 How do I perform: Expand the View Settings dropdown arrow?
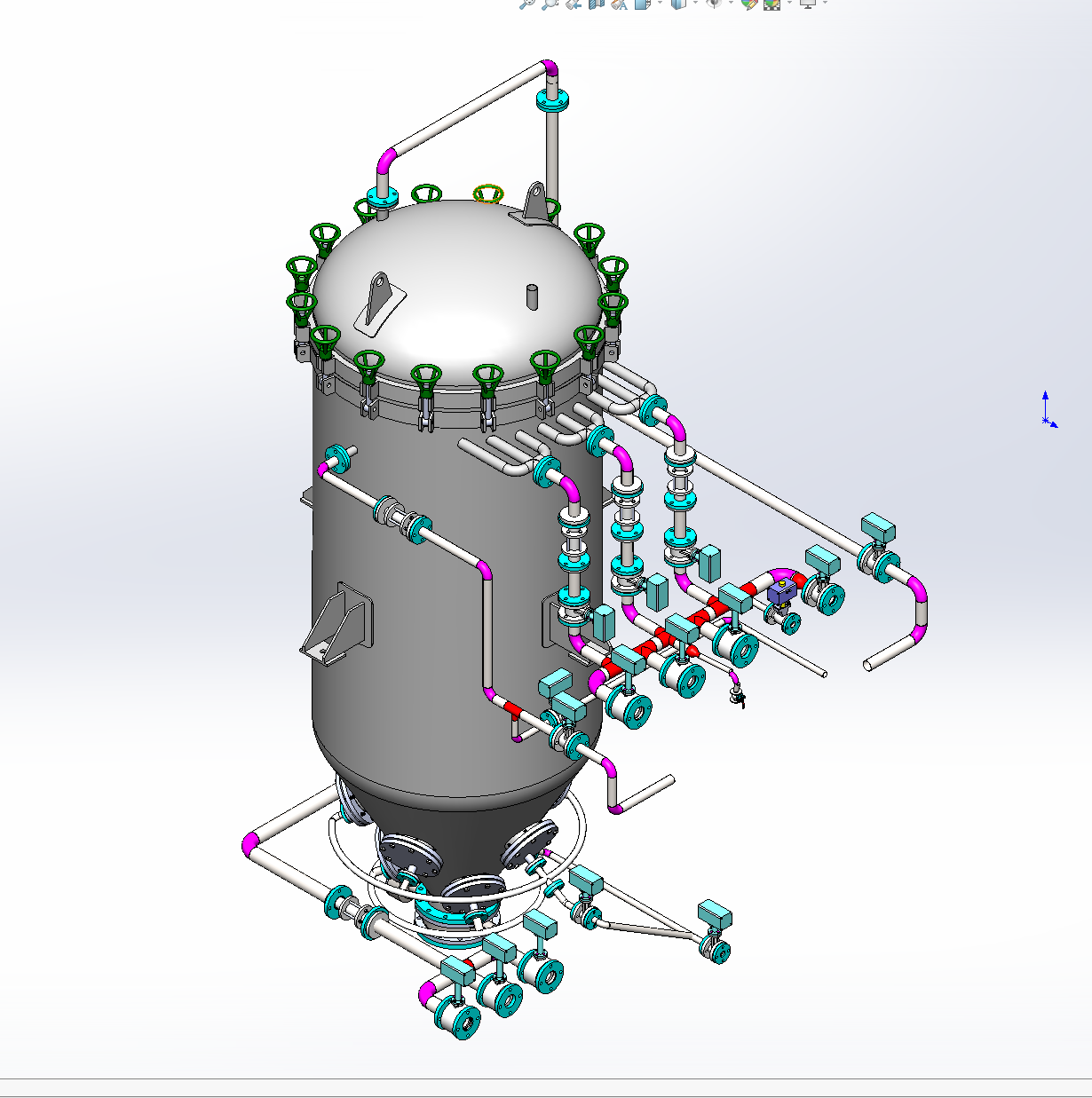coord(825,3)
